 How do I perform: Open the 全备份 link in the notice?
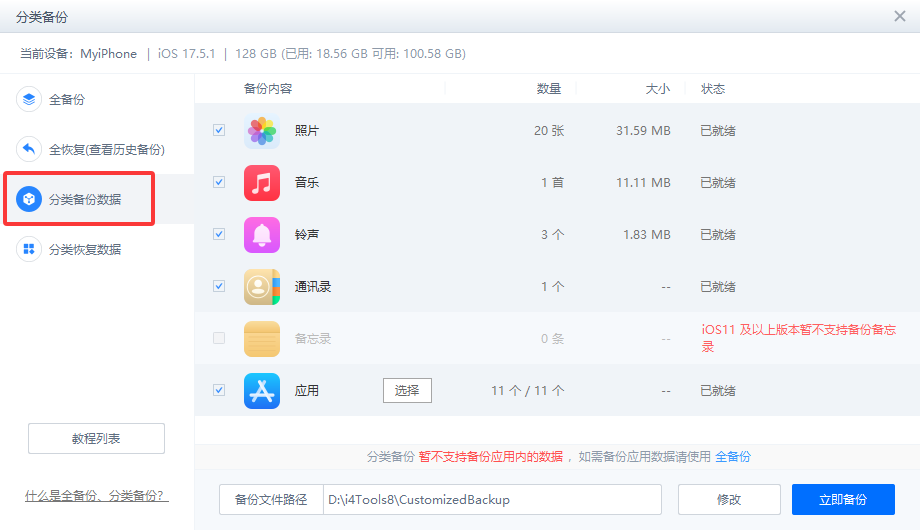click(732, 457)
